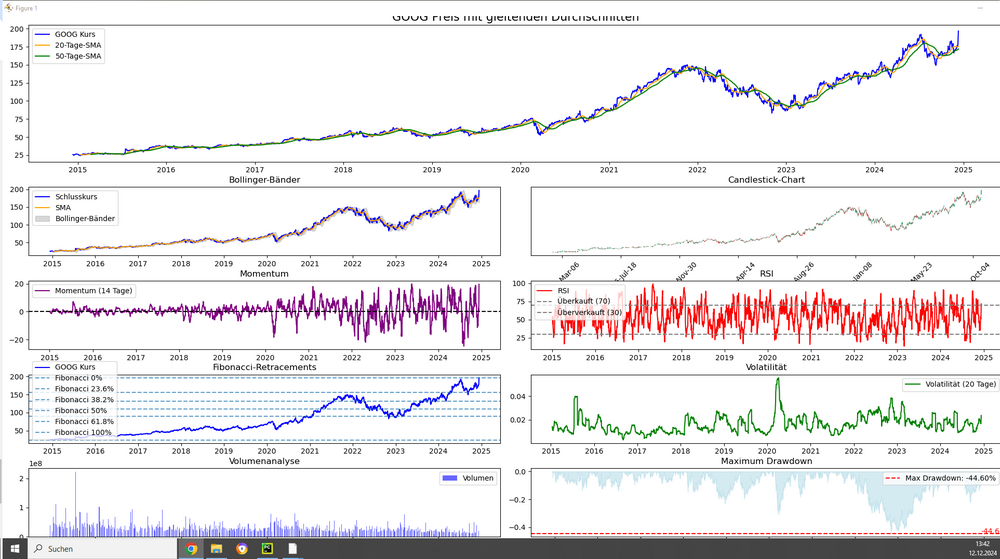This screenshot has height=559, width=1000.
Task: Switch to PyCharm in the taskbar
Action: pos(267,548)
